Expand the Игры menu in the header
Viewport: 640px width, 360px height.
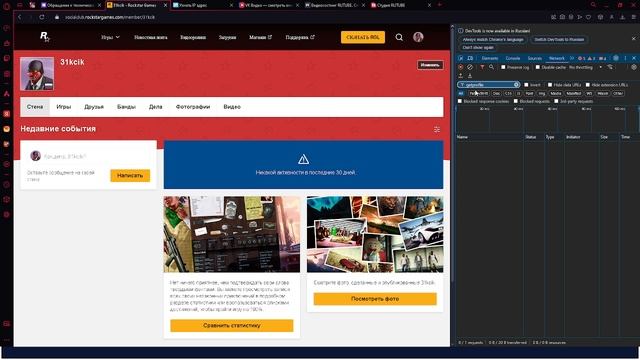[110, 37]
